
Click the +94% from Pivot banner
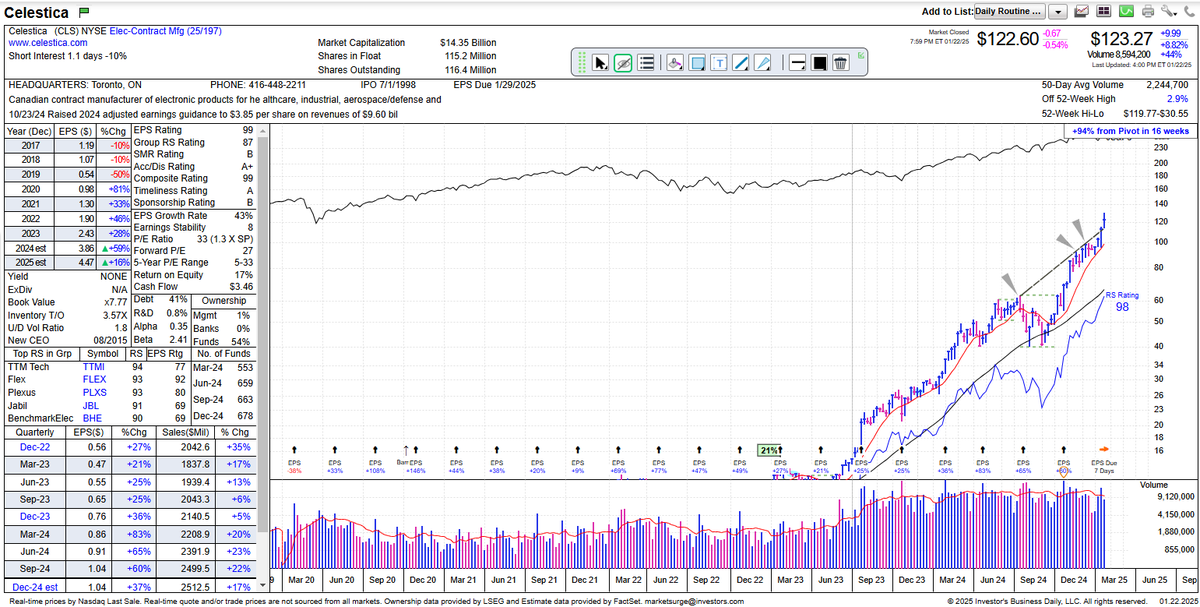point(1130,131)
